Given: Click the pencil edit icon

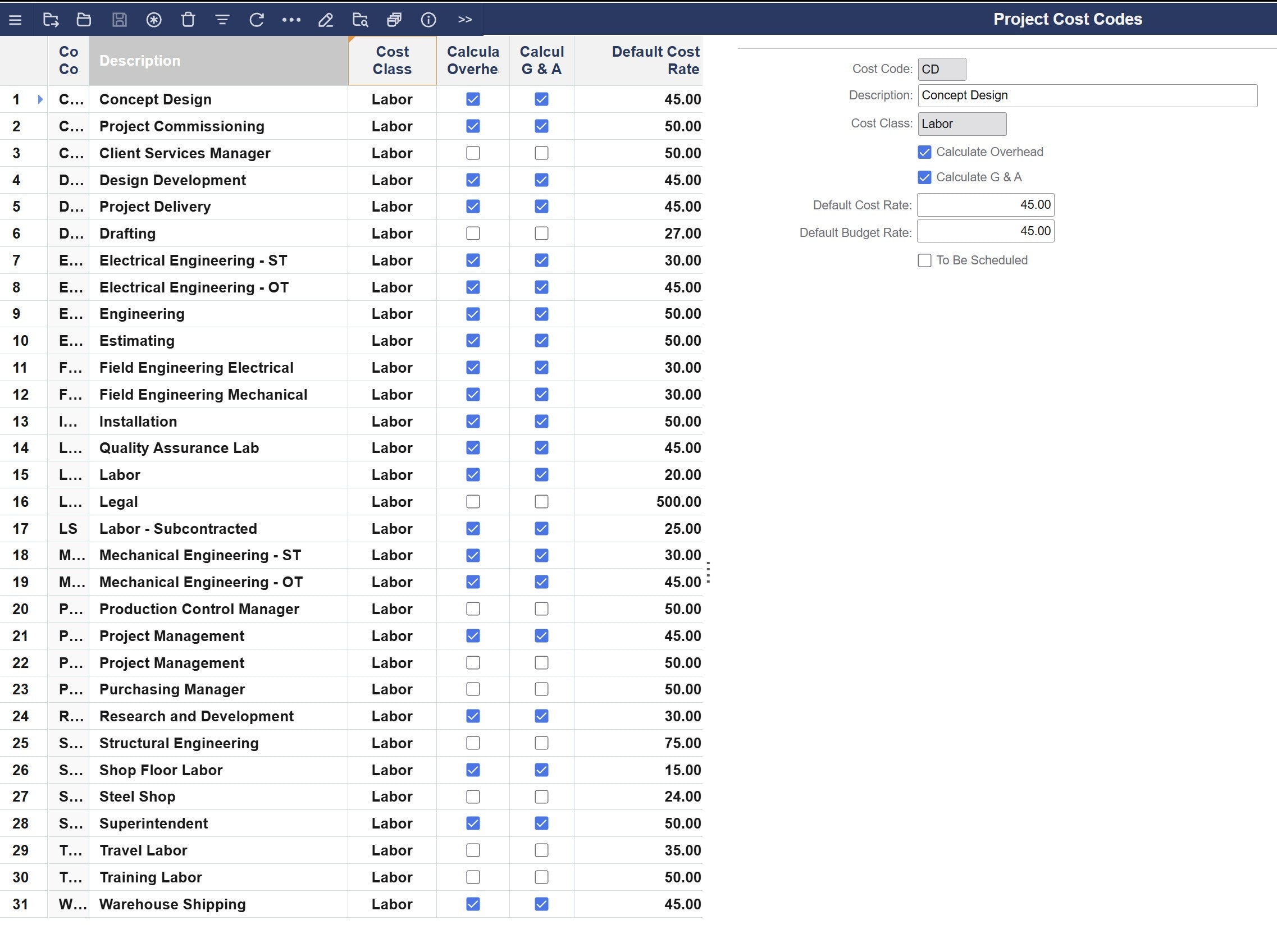Looking at the screenshot, I should [325, 20].
